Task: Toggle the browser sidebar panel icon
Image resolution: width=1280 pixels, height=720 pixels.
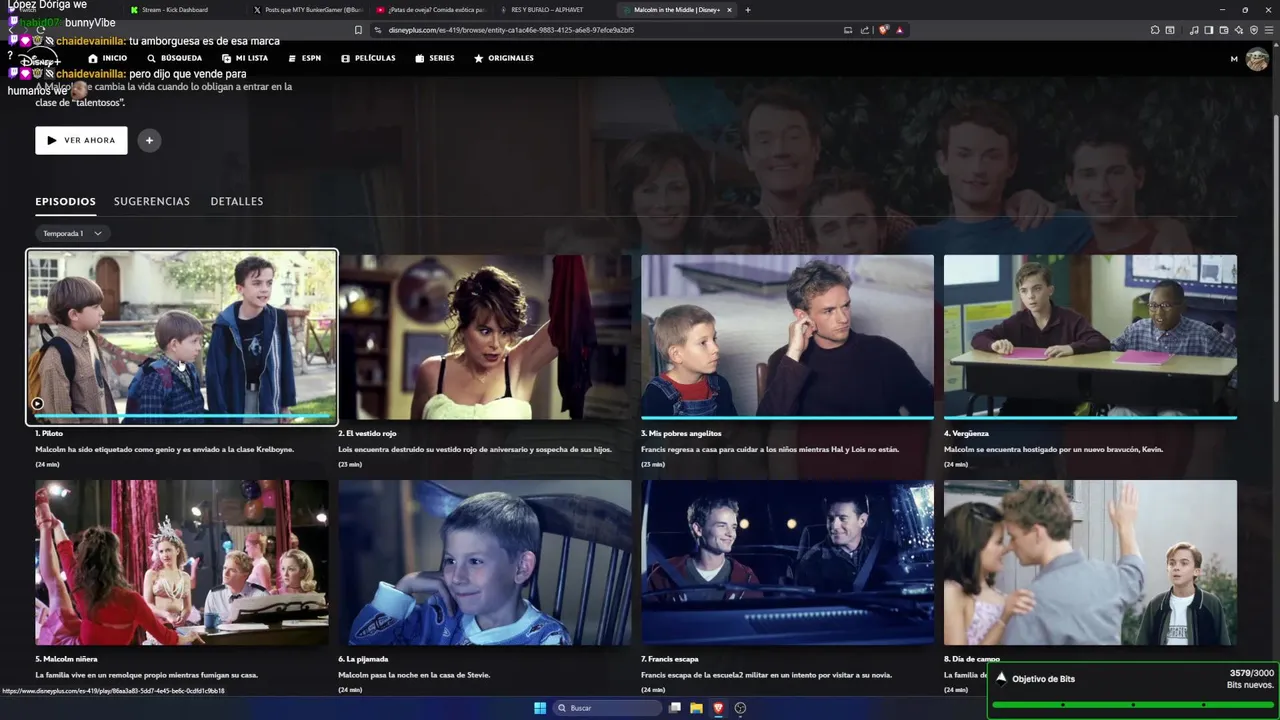Action: [1209, 30]
